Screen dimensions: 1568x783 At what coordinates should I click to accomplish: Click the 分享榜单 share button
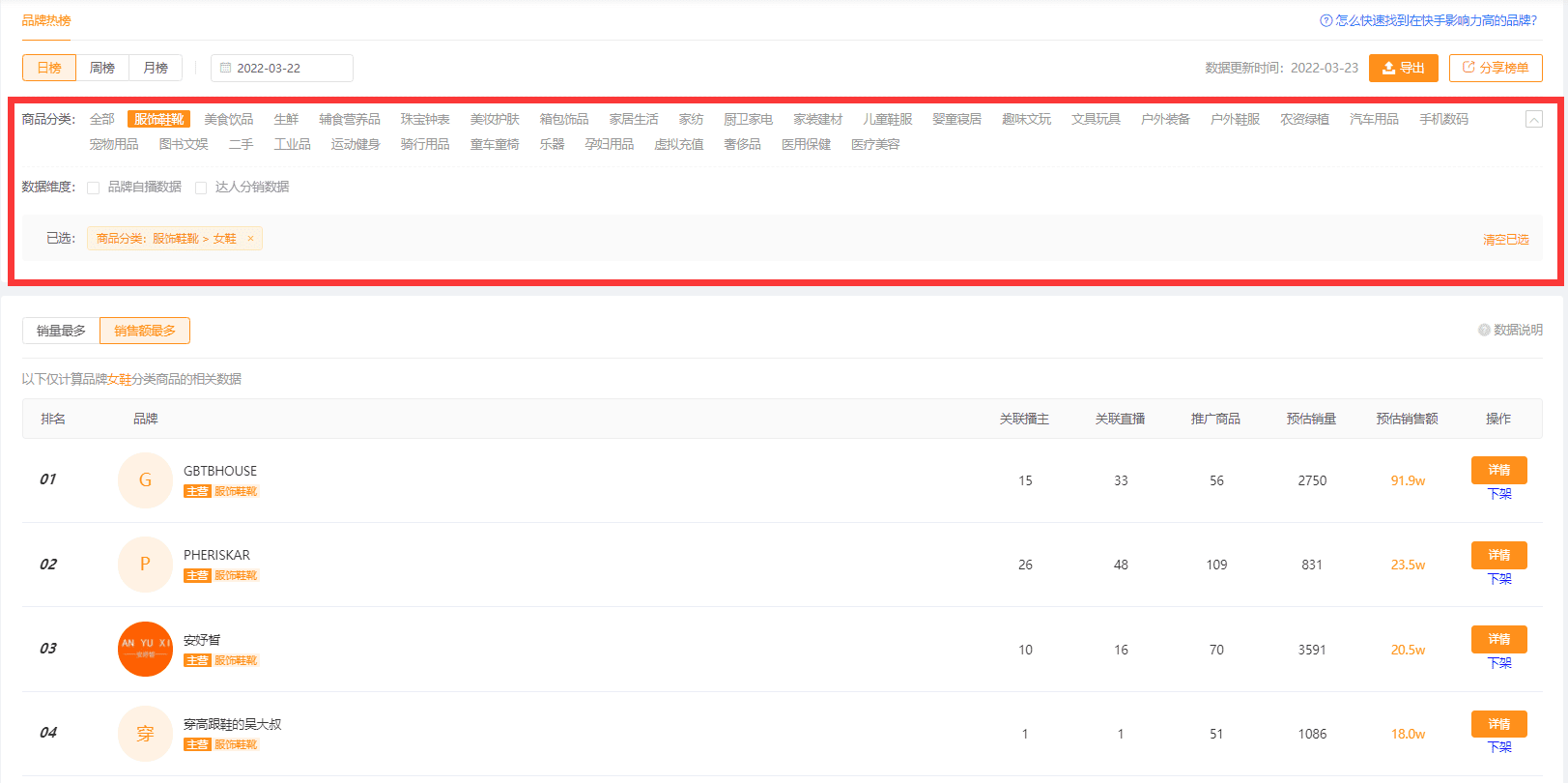pyautogui.click(x=1496, y=68)
